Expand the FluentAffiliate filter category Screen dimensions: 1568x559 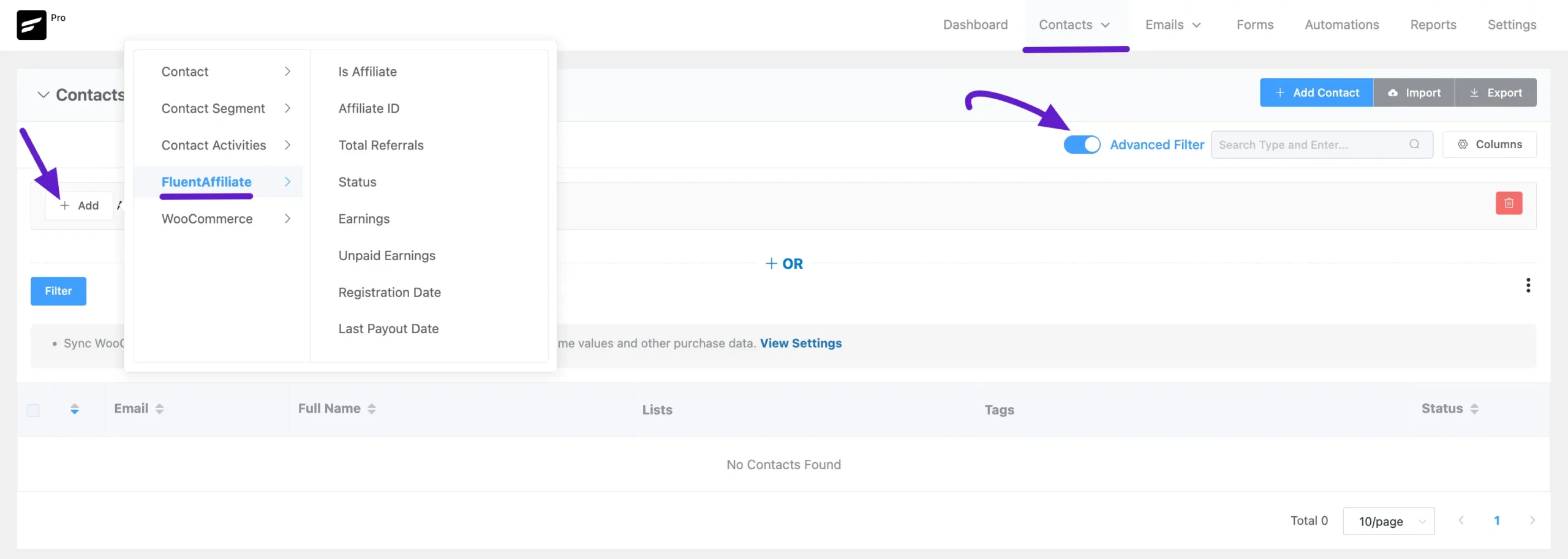coord(219,182)
